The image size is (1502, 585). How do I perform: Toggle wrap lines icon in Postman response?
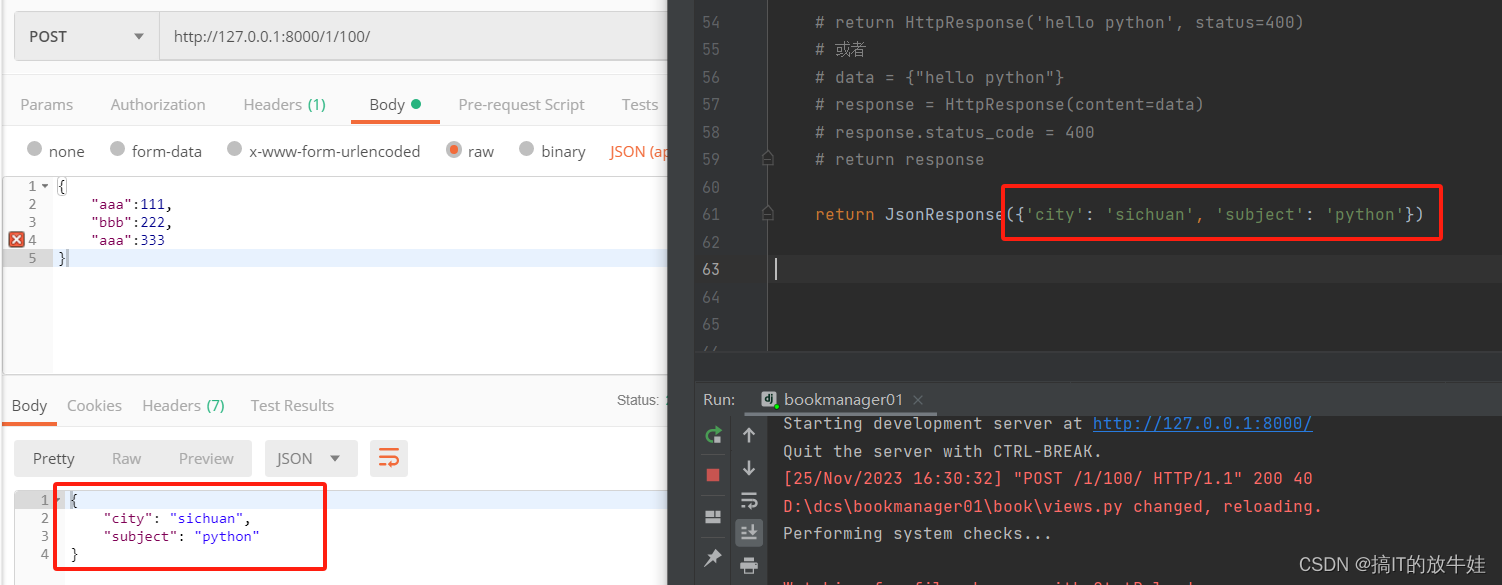pos(389,459)
